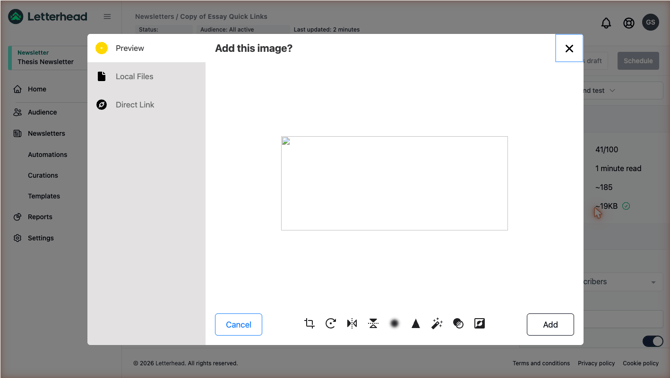
Task: Click the Audience people icon
Action: [x=18, y=112]
